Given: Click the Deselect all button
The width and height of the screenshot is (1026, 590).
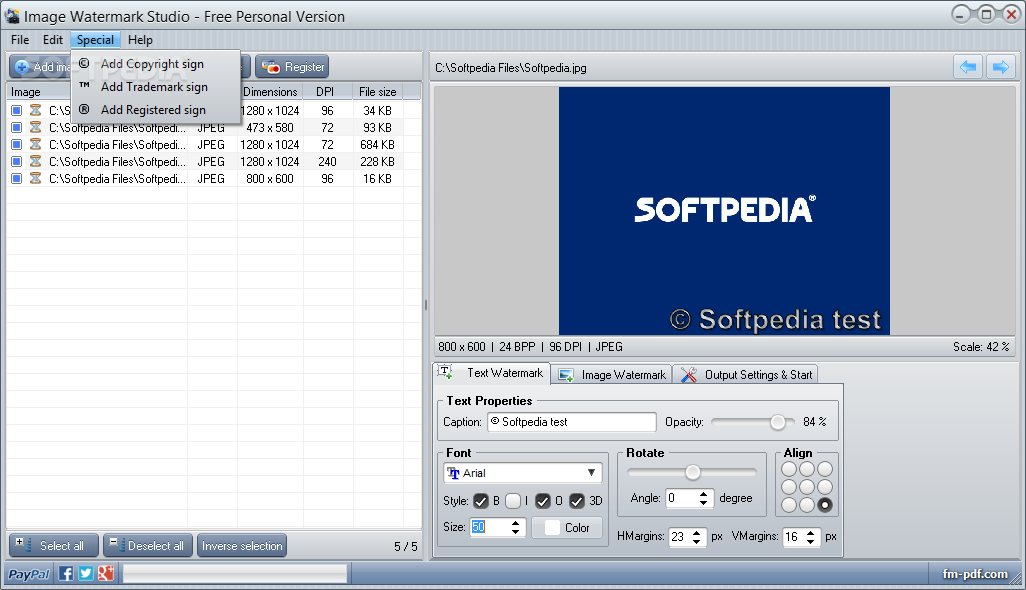Looking at the screenshot, I should point(148,546).
